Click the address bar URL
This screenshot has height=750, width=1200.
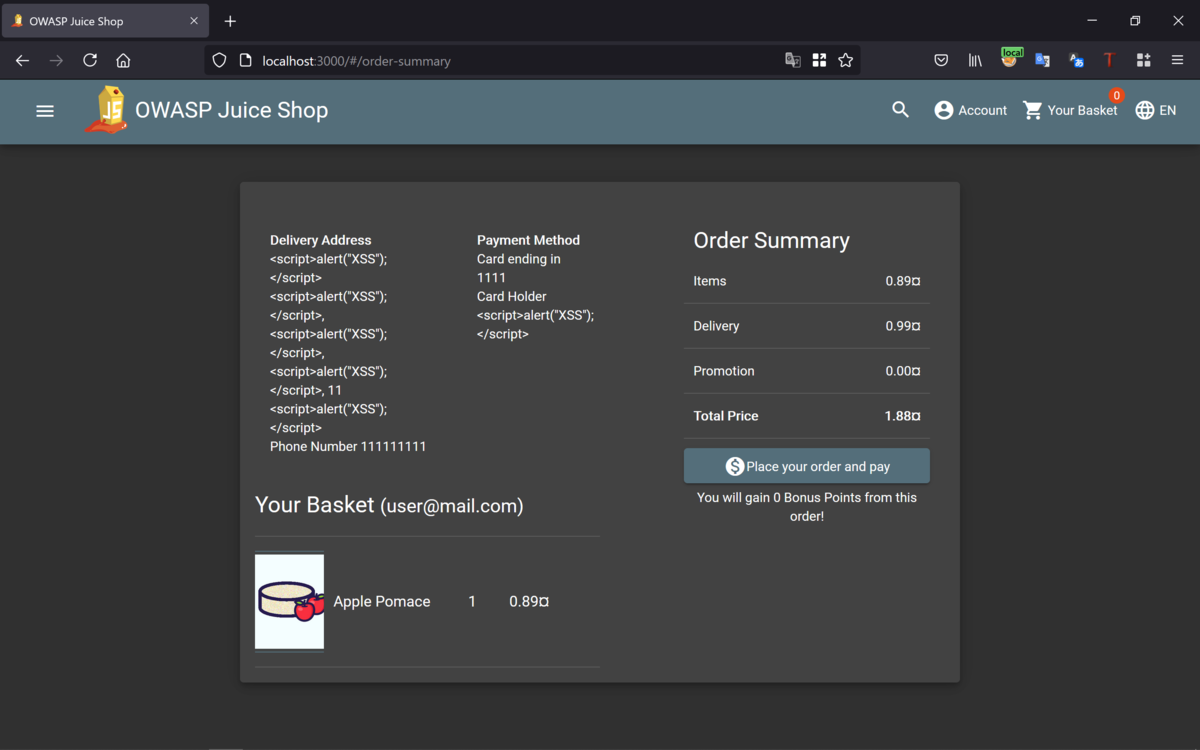coord(356,61)
